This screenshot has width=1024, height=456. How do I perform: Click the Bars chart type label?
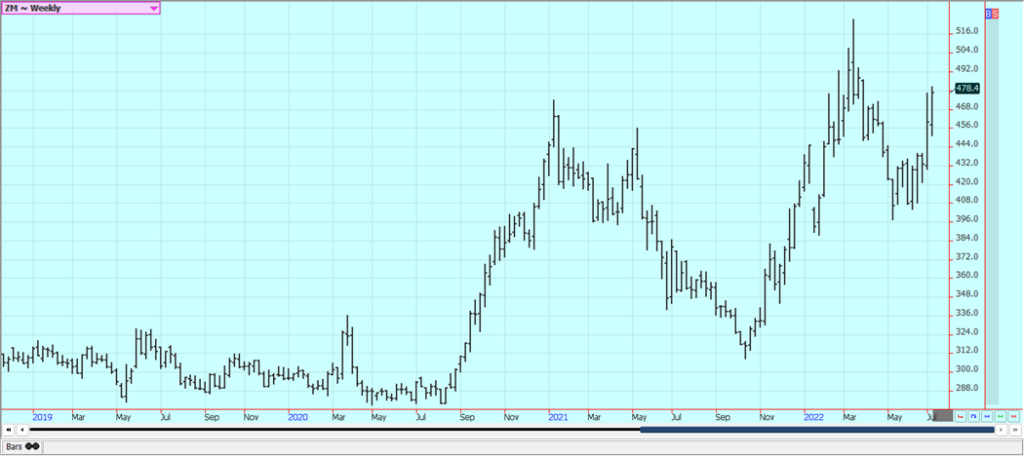[x=14, y=446]
